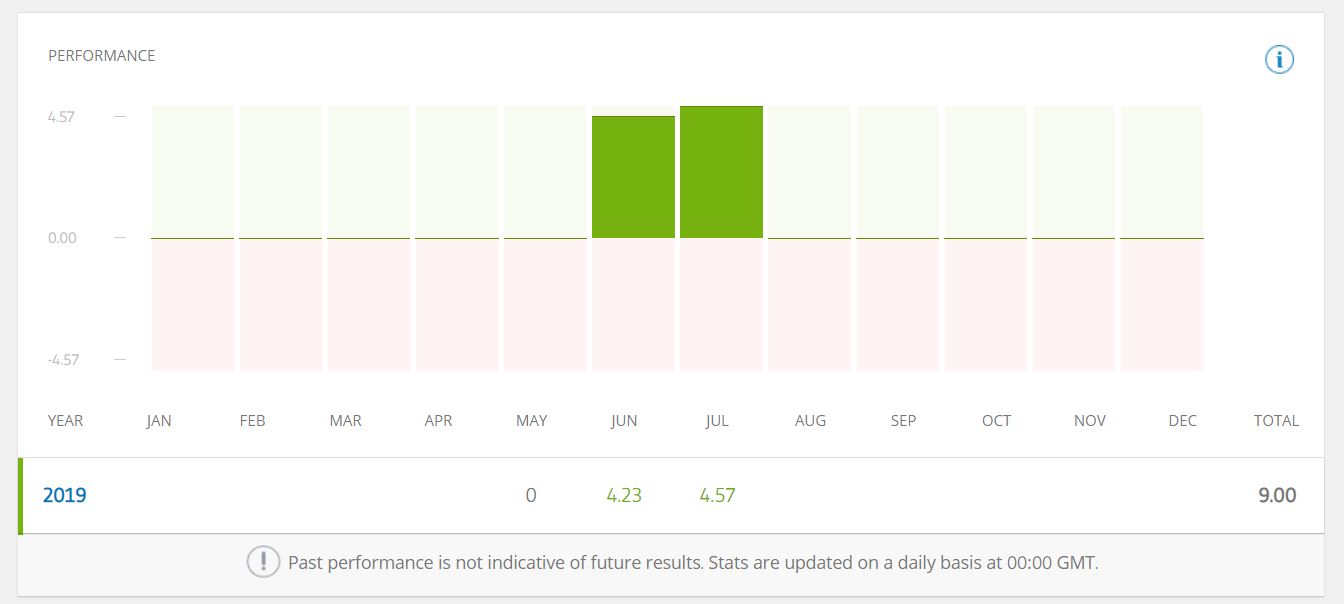Viewport: 1344px width, 604px height.
Task: Click the May value 0
Action: 531,495
